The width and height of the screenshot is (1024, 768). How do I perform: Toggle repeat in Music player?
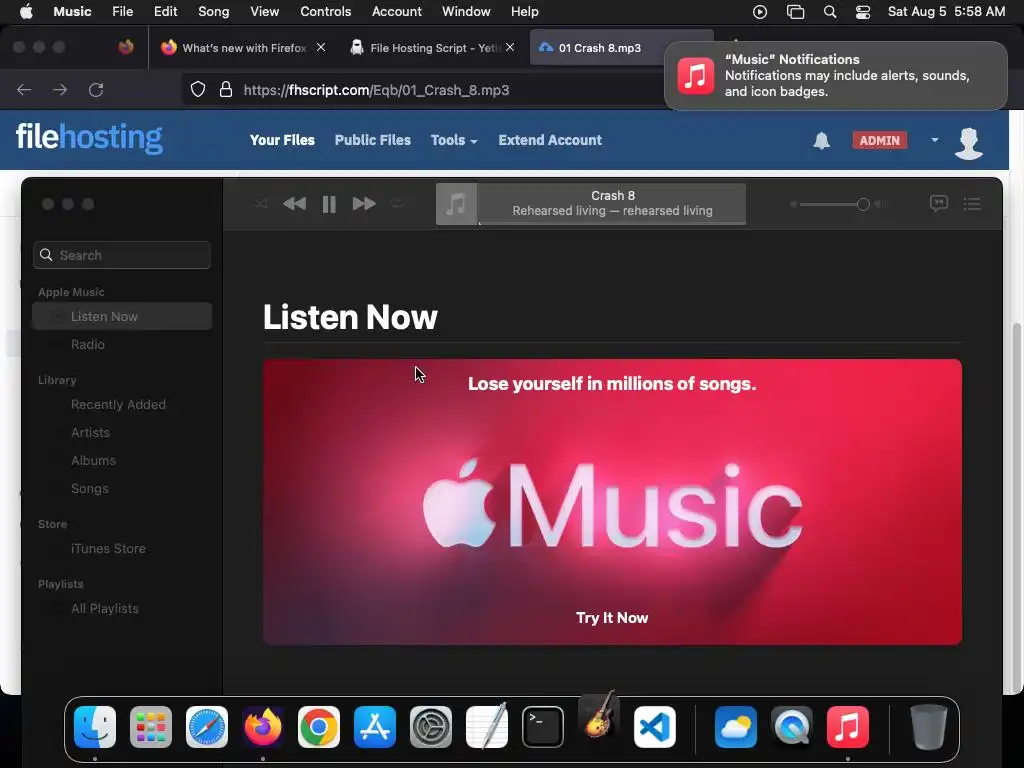[x=398, y=204]
